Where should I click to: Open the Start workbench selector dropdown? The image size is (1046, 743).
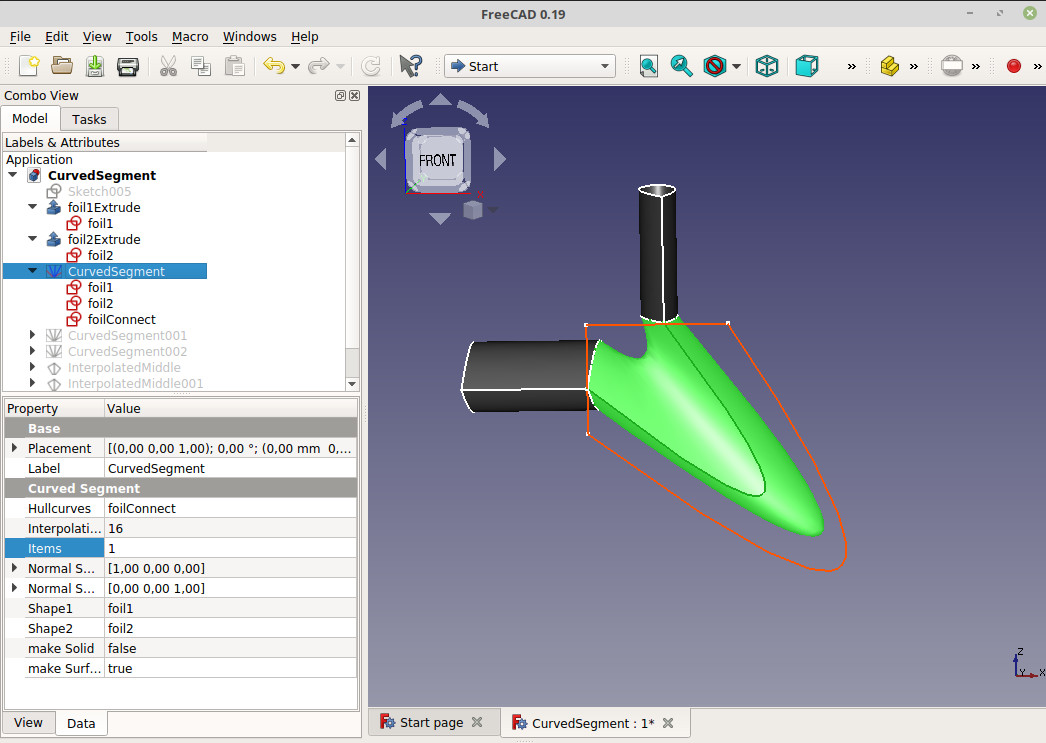tap(530, 66)
